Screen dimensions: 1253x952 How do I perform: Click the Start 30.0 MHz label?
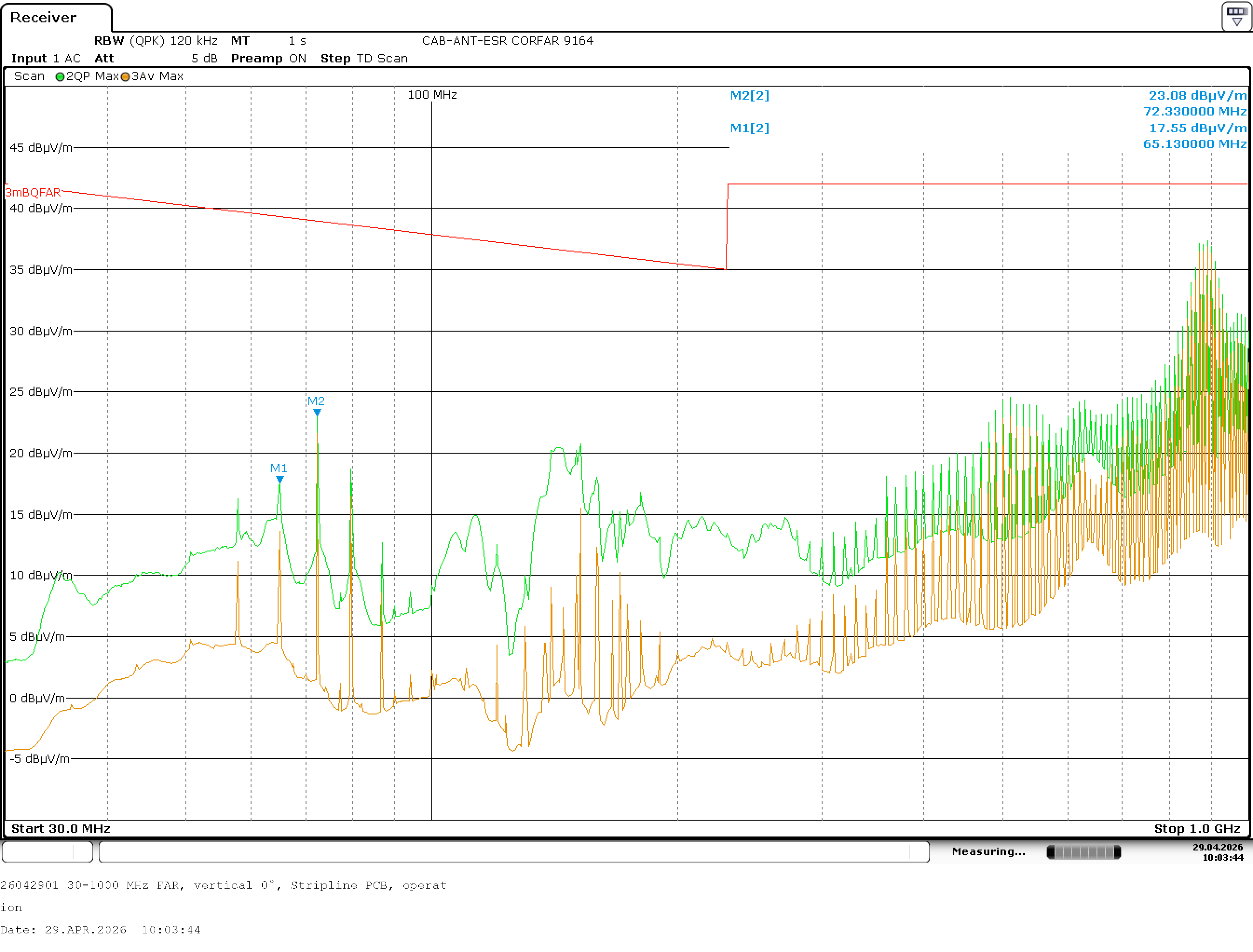tap(61, 829)
